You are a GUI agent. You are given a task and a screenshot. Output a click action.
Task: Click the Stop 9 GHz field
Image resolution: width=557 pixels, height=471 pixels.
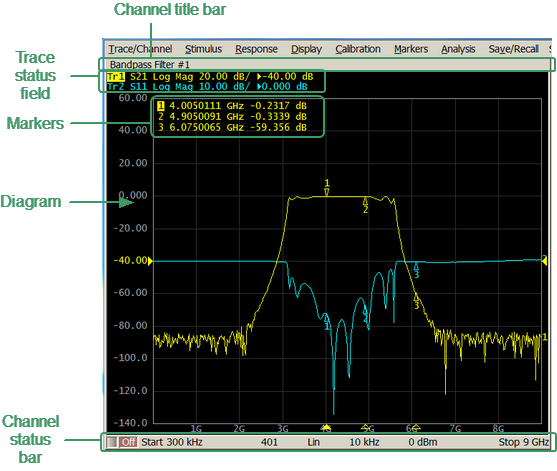524,442
